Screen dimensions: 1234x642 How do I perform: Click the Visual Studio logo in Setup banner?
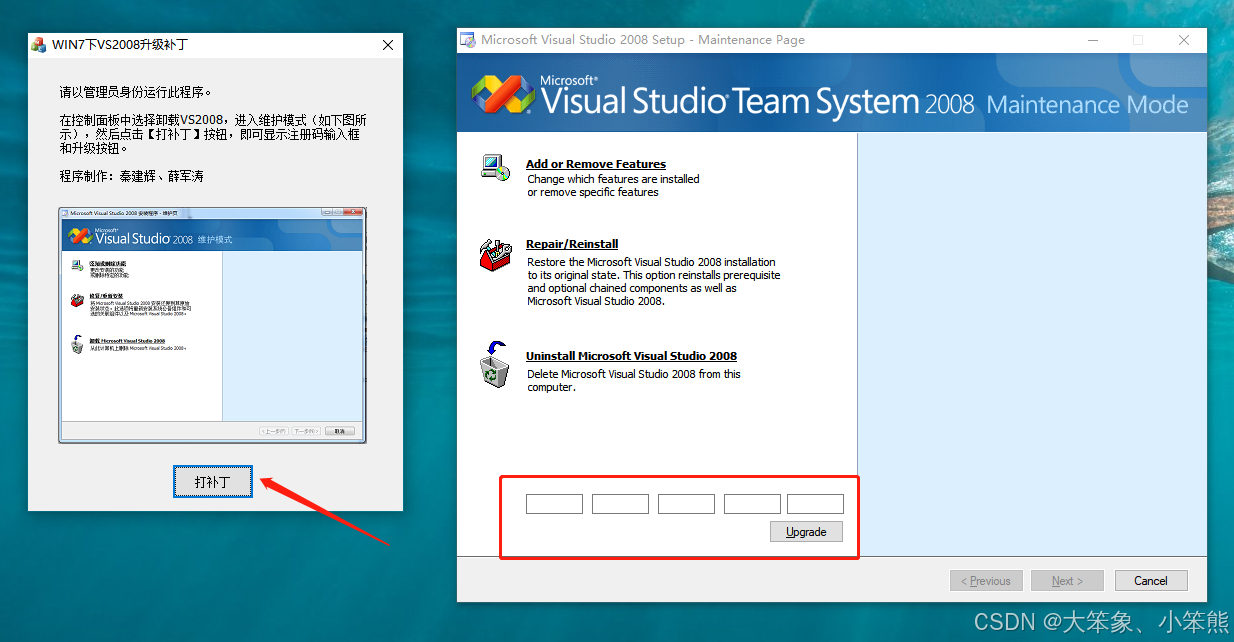[x=504, y=94]
